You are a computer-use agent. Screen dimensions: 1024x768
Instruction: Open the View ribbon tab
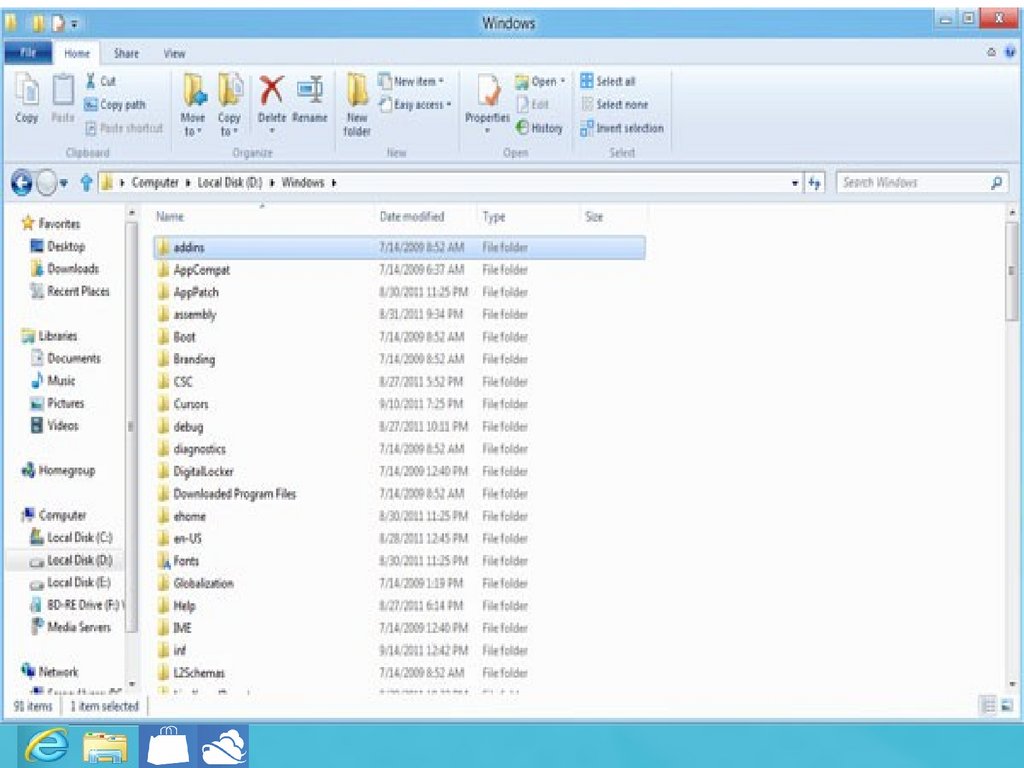[x=174, y=53]
